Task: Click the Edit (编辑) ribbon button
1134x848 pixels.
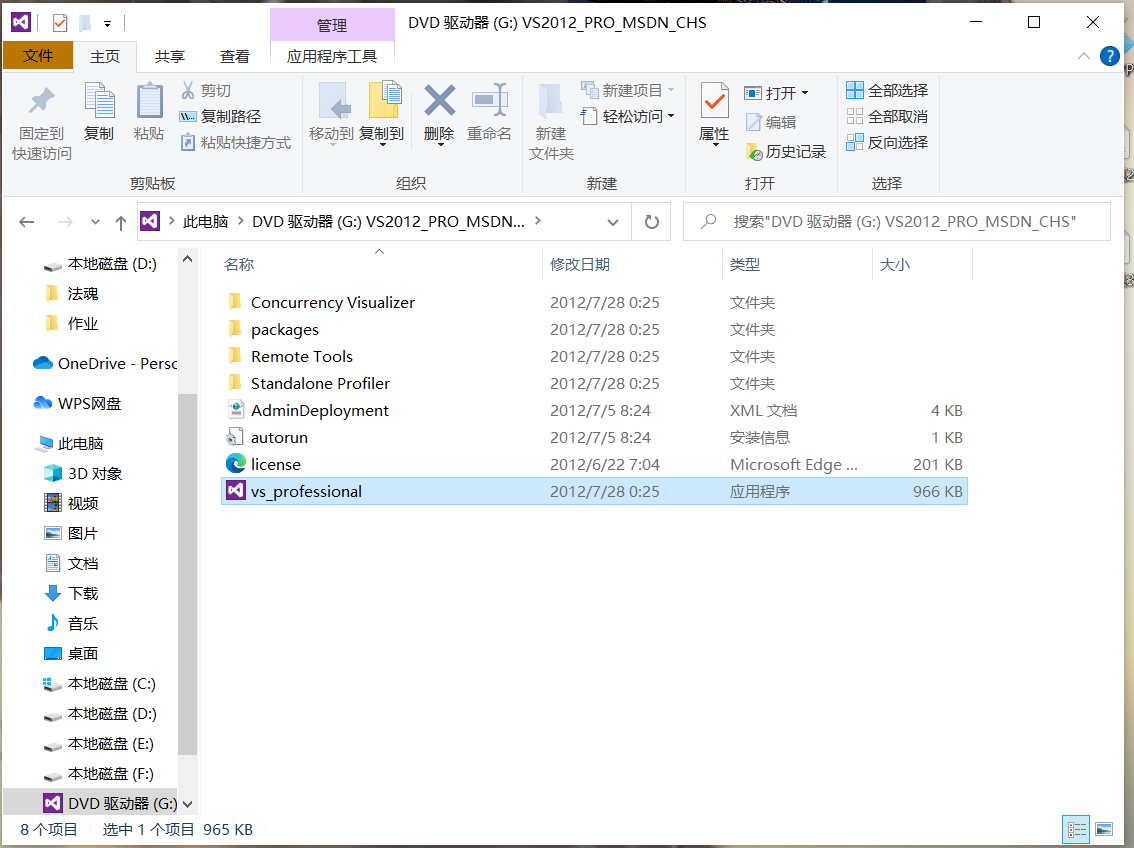Action: point(770,122)
